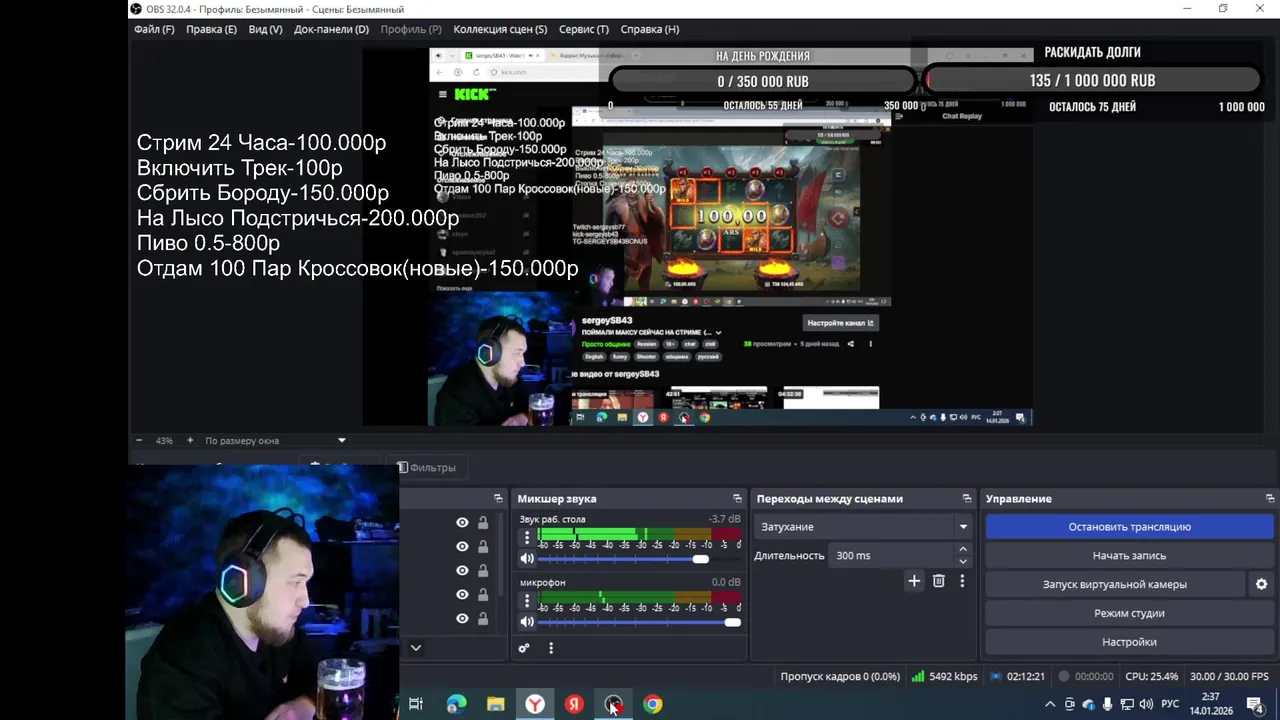Launch Microsoft Edge from taskbar
The image size is (1280, 720).
pos(457,704)
